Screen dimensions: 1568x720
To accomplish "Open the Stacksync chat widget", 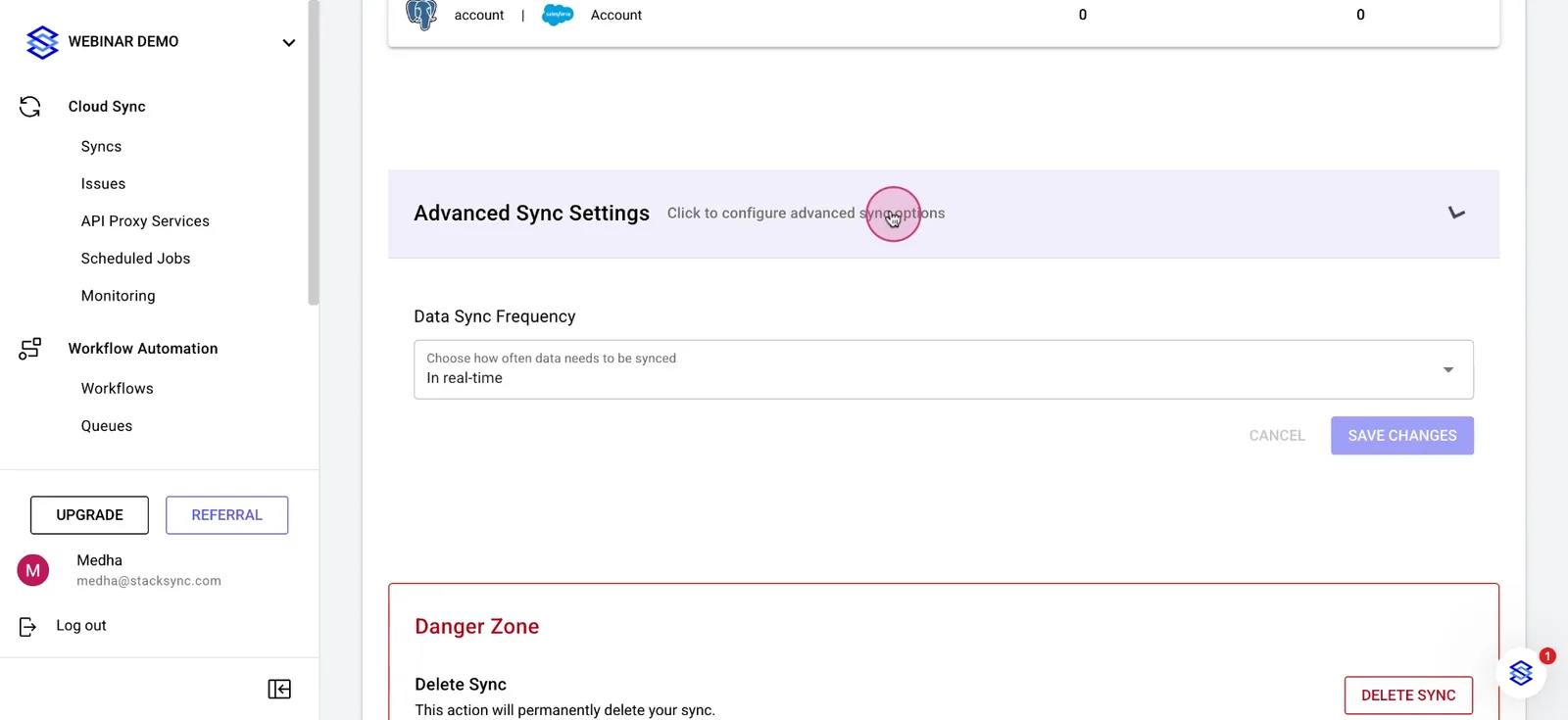I will pyautogui.click(x=1521, y=673).
